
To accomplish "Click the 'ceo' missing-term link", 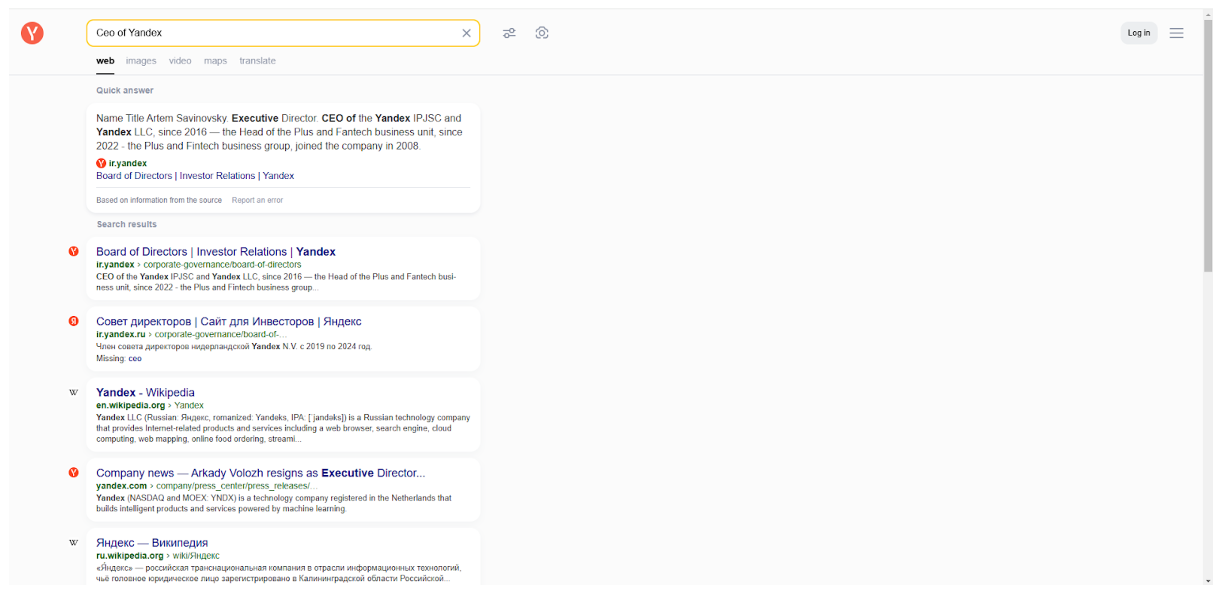I will (x=135, y=358).
